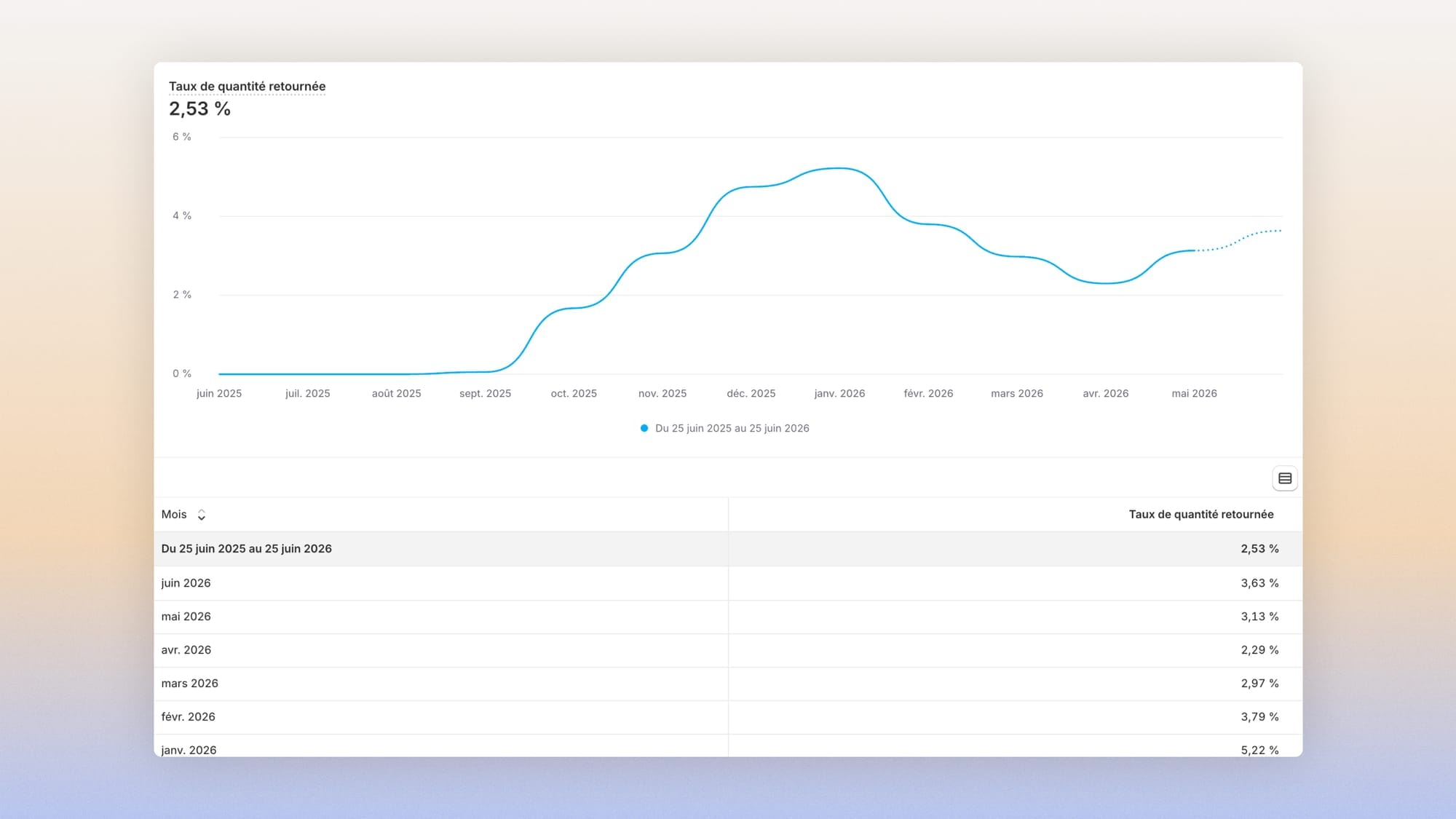Screen dimensions: 1456x819
Task: Select the 'févr. 2026' table row
Action: [x=728, y=717]
